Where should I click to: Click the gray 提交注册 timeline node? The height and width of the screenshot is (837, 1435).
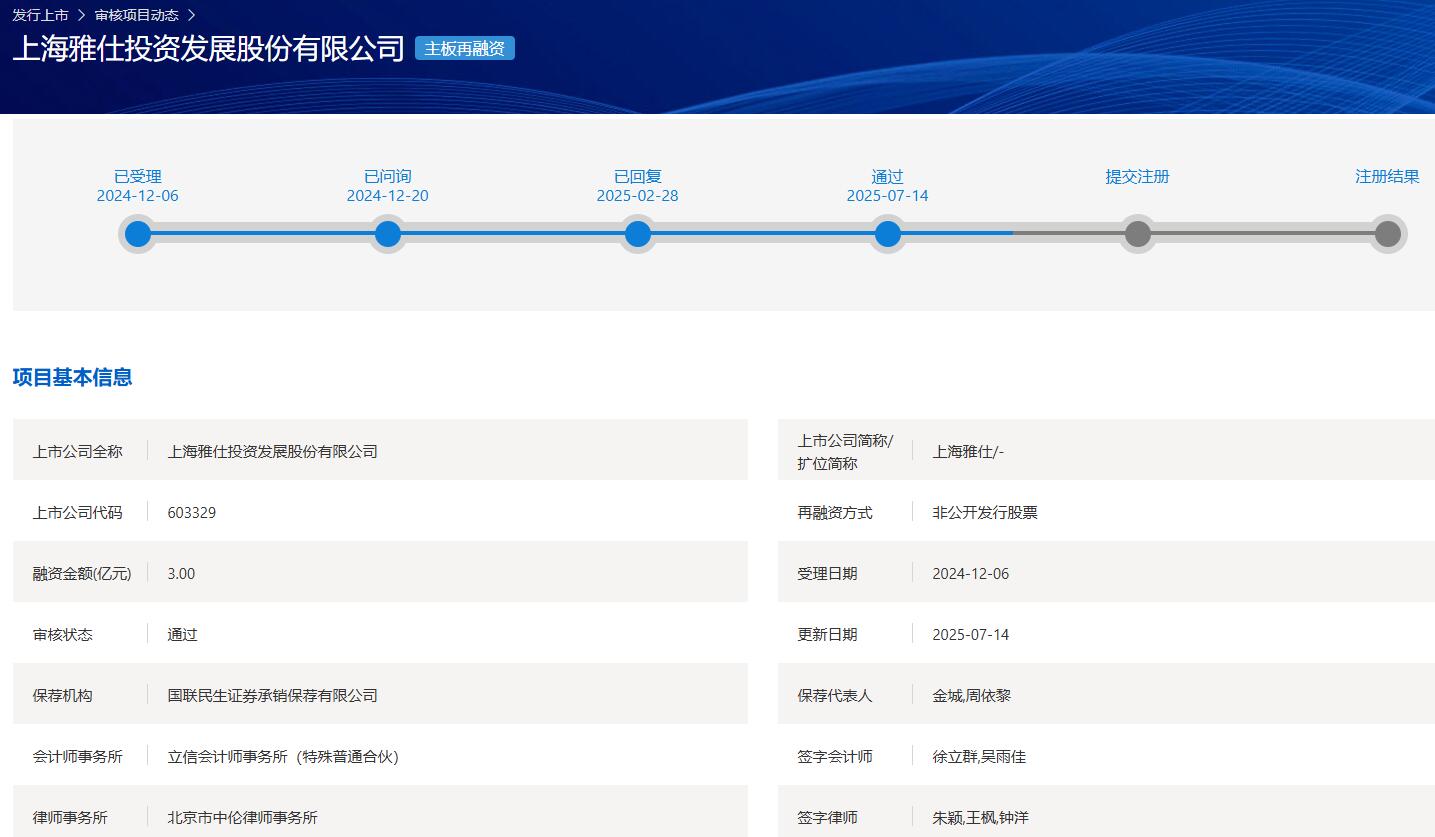pos(1138,234)
